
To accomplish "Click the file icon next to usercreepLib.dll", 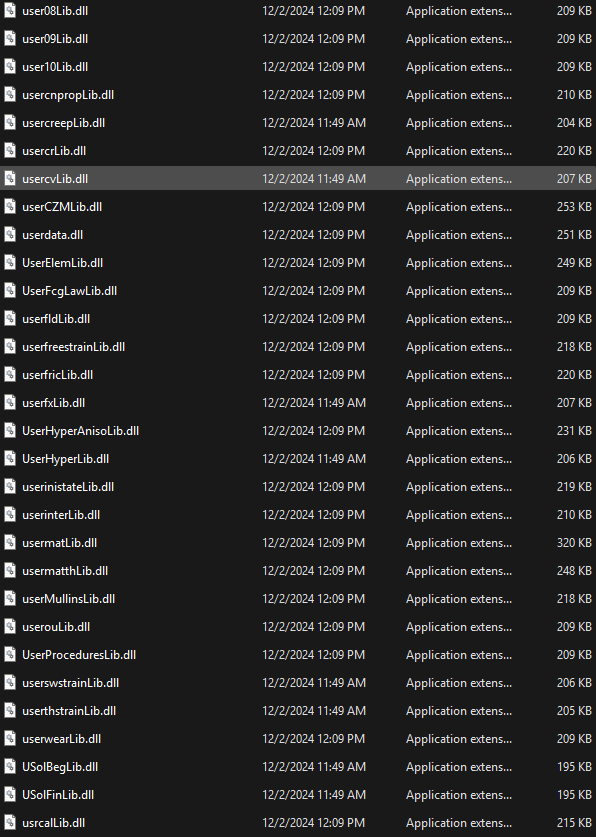I will pos(10,123).
